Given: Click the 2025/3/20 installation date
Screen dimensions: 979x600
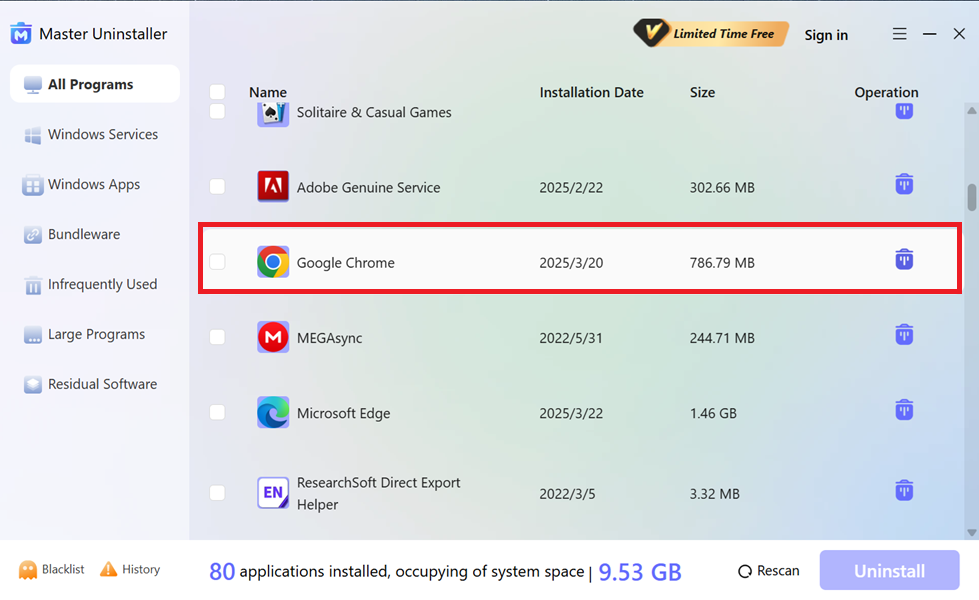Looking at the screenshot, I should 571,263.
